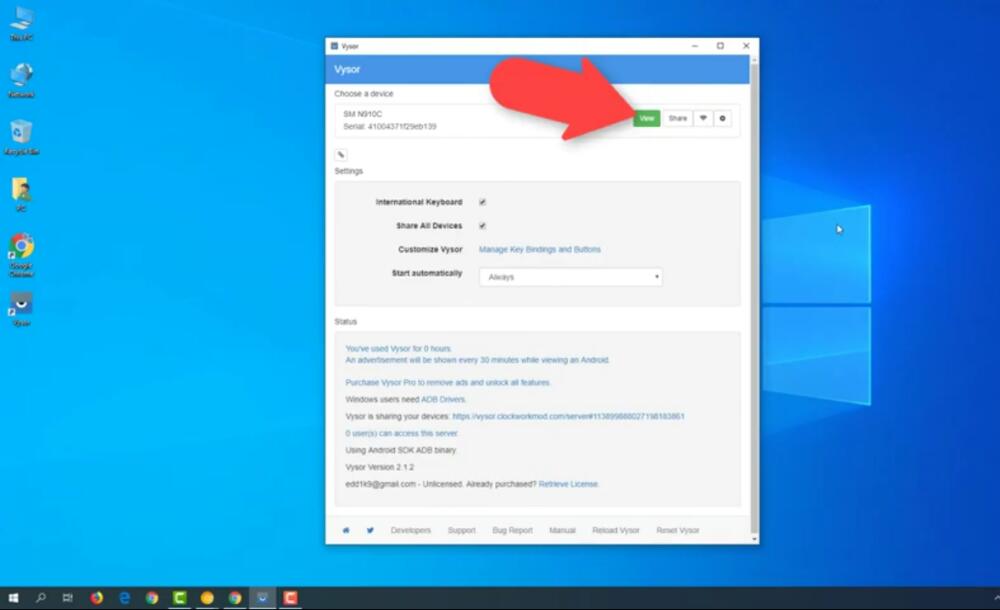Viewport: 1000px width, 610px height.
Task: Open the user folder desktop icon
Action: [x=21, y=195]
